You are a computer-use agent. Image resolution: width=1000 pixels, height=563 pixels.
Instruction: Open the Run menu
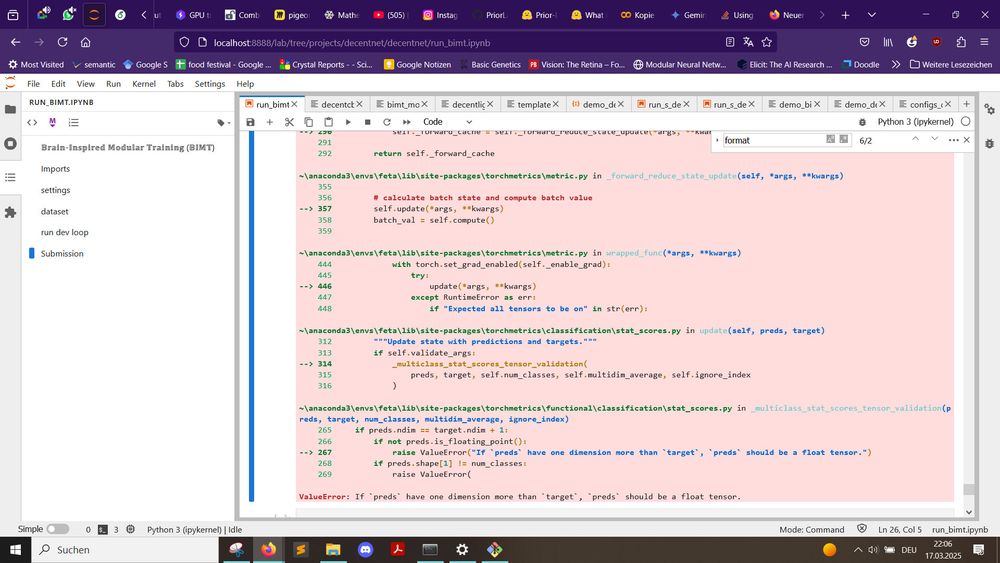tap(114, 84)
